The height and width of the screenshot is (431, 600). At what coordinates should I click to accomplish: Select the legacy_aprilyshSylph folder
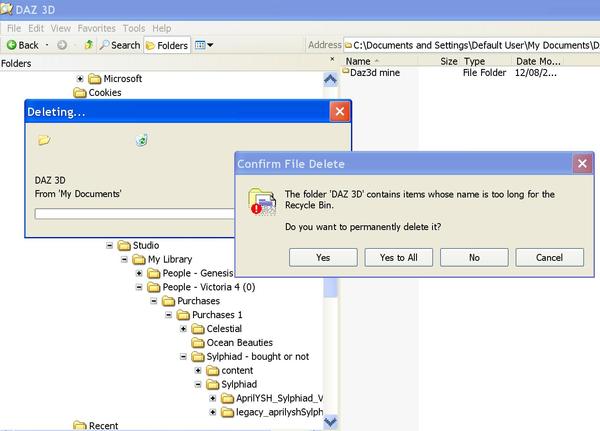pos(272,412)
